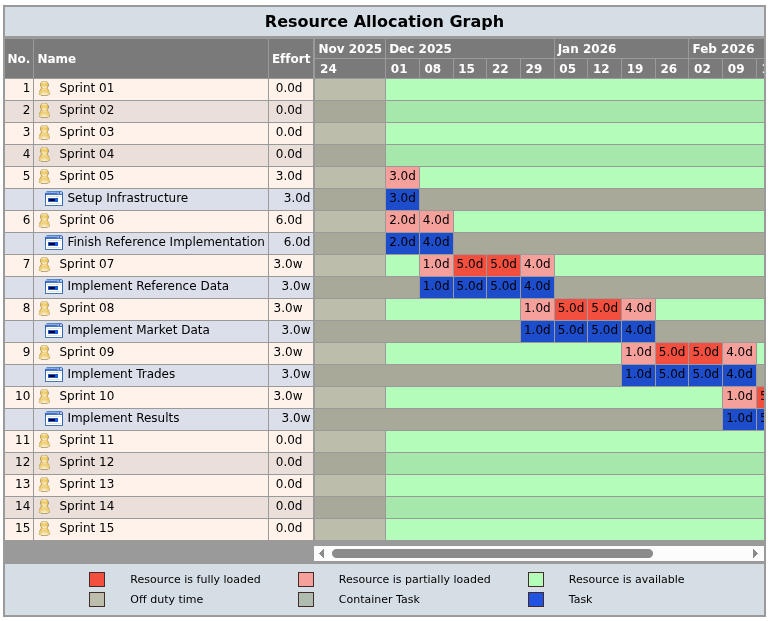Click the blue 4.0d bar for Implement Trades
Image resolution: width=770 pixels, height=621 pixels.
pyautogui.click(x=740, y=375)
